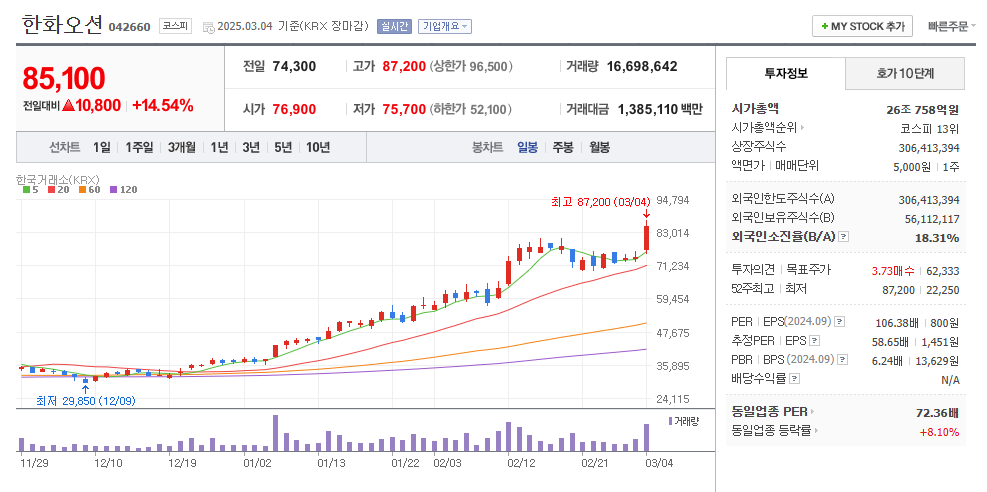Select the 일봉 candlestick chart
This screenshot has width=987, height=492.
527,148
